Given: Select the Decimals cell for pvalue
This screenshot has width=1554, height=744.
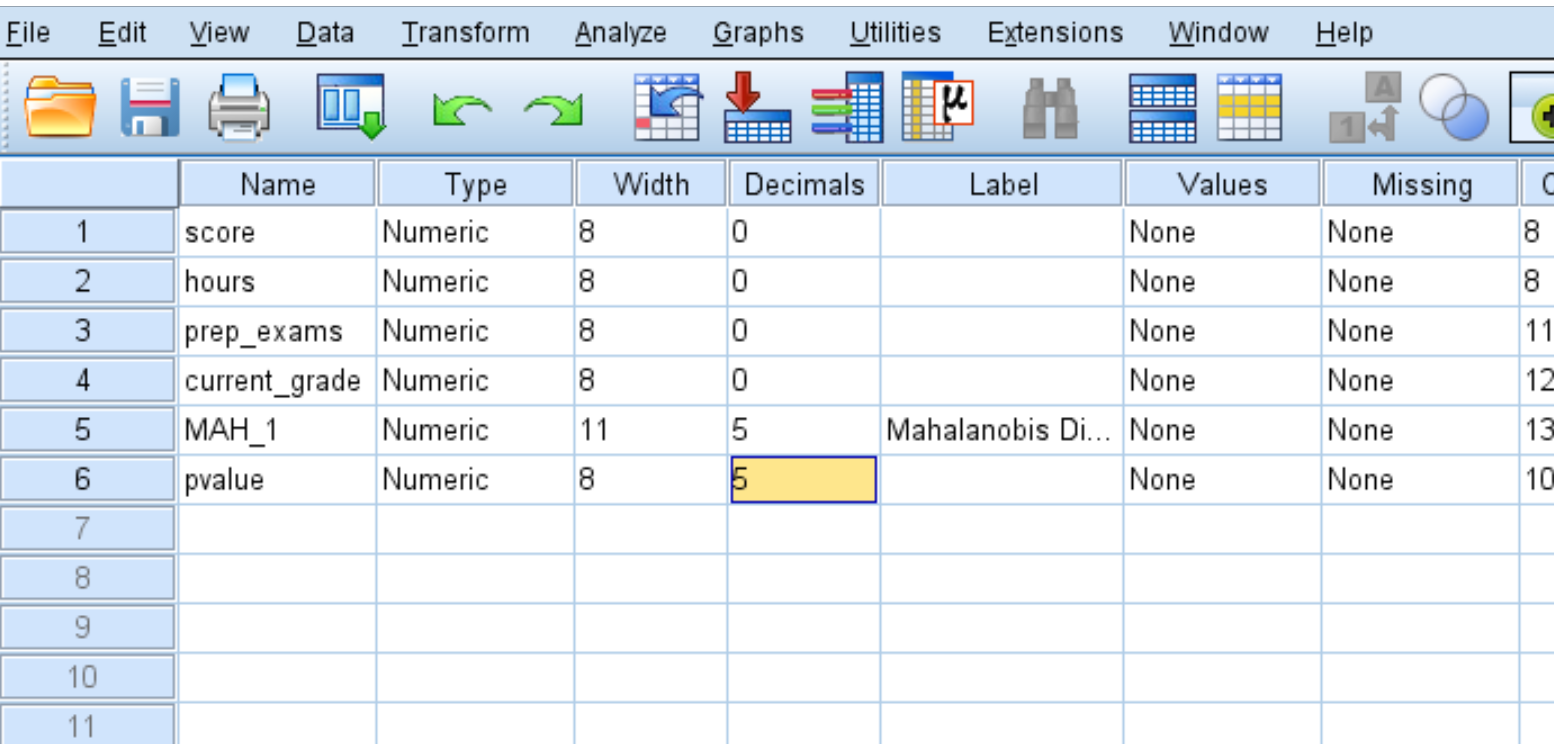Looking at the screenshot, I should 804,480.
